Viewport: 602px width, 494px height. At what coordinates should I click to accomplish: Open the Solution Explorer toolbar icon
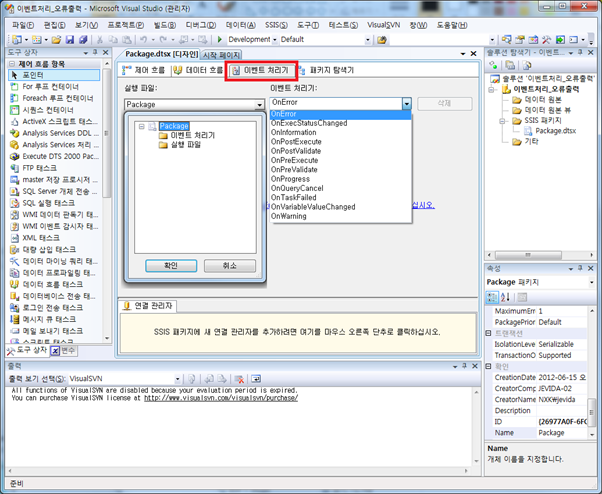tap(506, 40)
